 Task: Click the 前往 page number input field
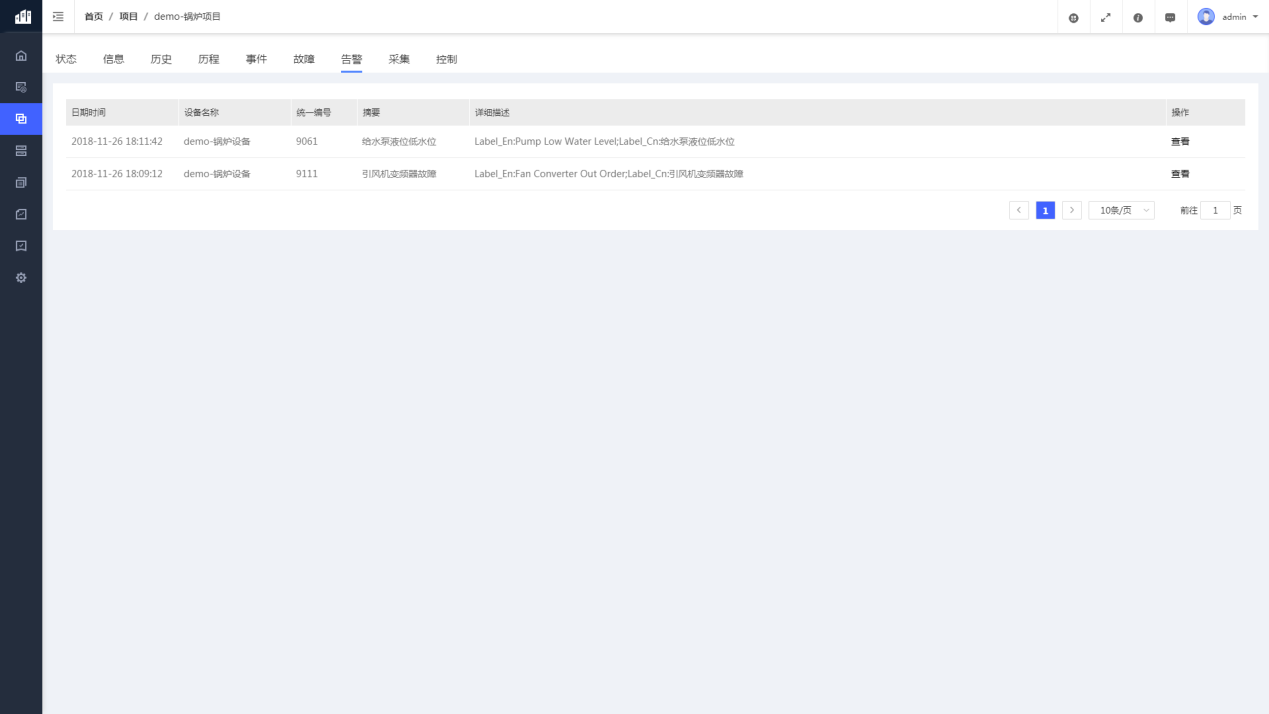pyautogui.click(x=1215, y=211)
